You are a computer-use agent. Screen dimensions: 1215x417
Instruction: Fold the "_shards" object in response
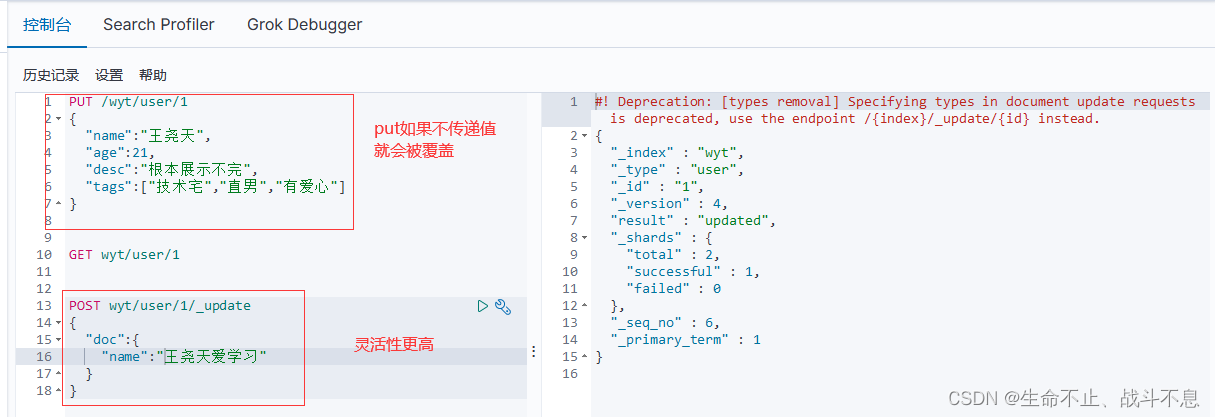coord(585,238)
